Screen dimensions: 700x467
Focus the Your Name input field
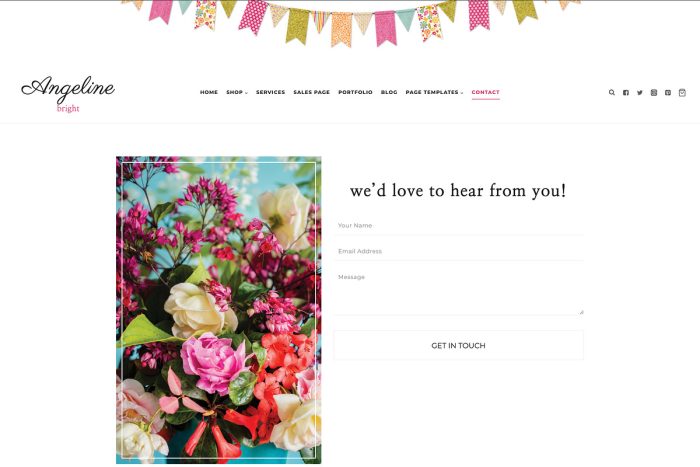click(458, 225)
